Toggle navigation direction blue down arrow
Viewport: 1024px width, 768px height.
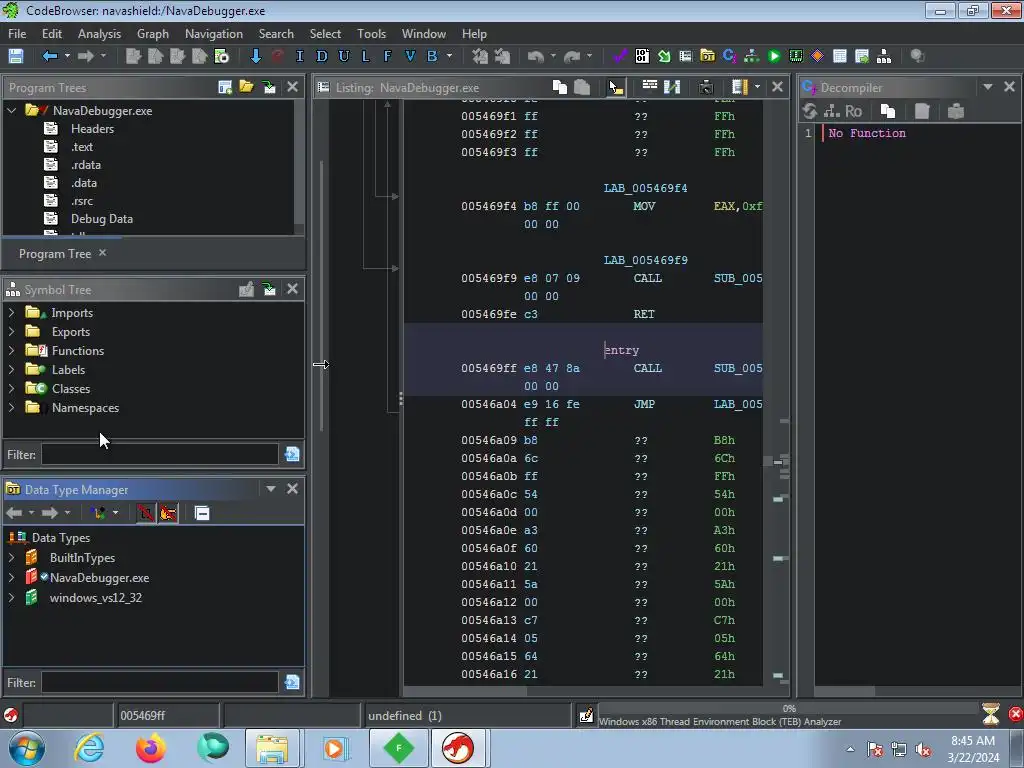[255, 56]
